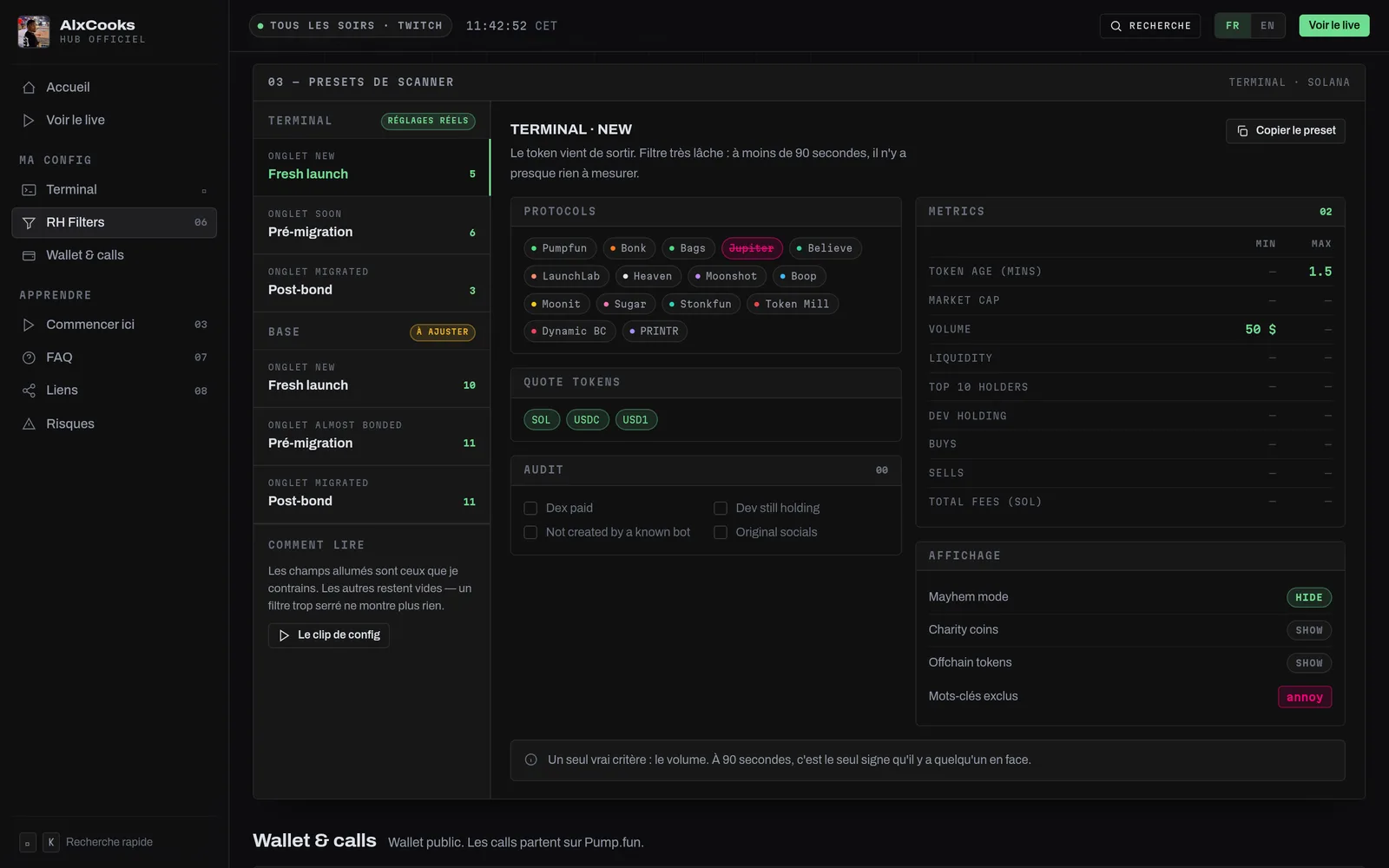Open Base Pré-migration almost bonded preset
The height and width of the screenshot is (868, 1389).
(x=372, y=437)
